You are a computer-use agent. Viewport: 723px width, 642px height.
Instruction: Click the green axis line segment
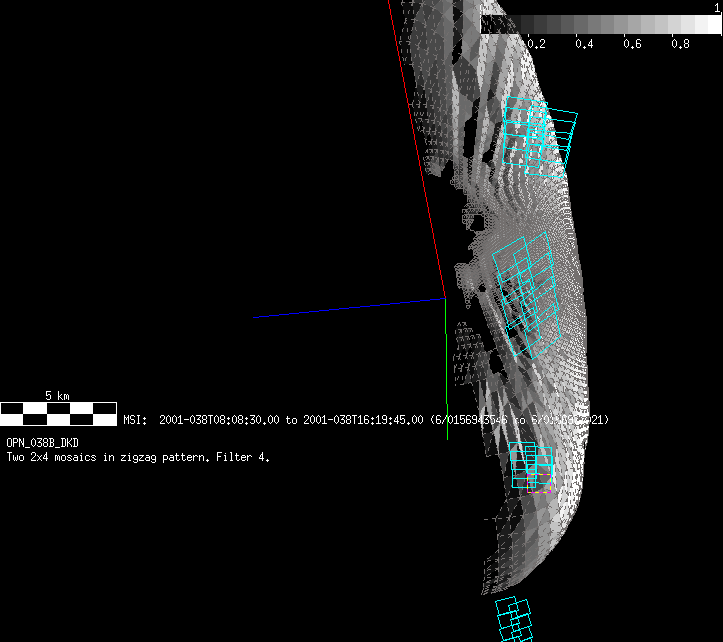click(x=446, y=368)
